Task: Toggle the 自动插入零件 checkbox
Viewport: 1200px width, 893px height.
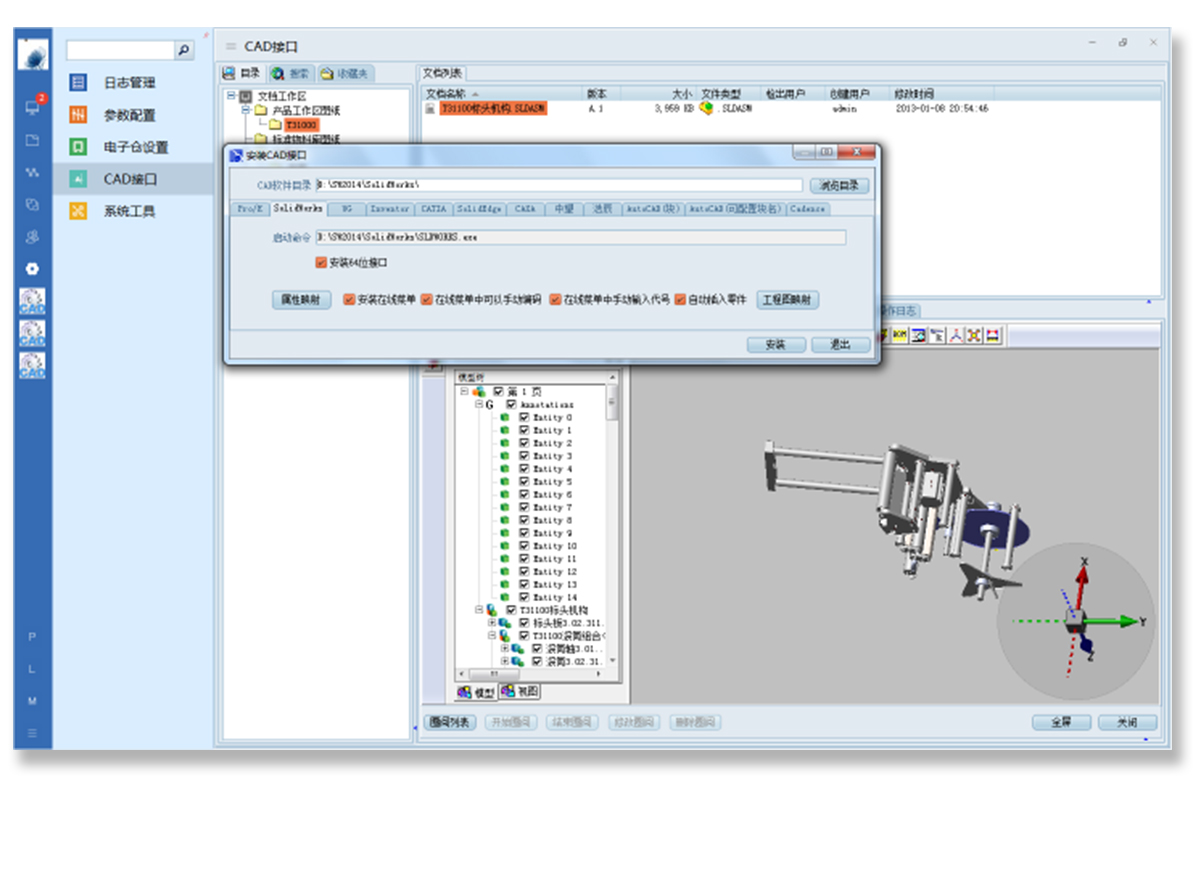Action: (x=680, y=299)
